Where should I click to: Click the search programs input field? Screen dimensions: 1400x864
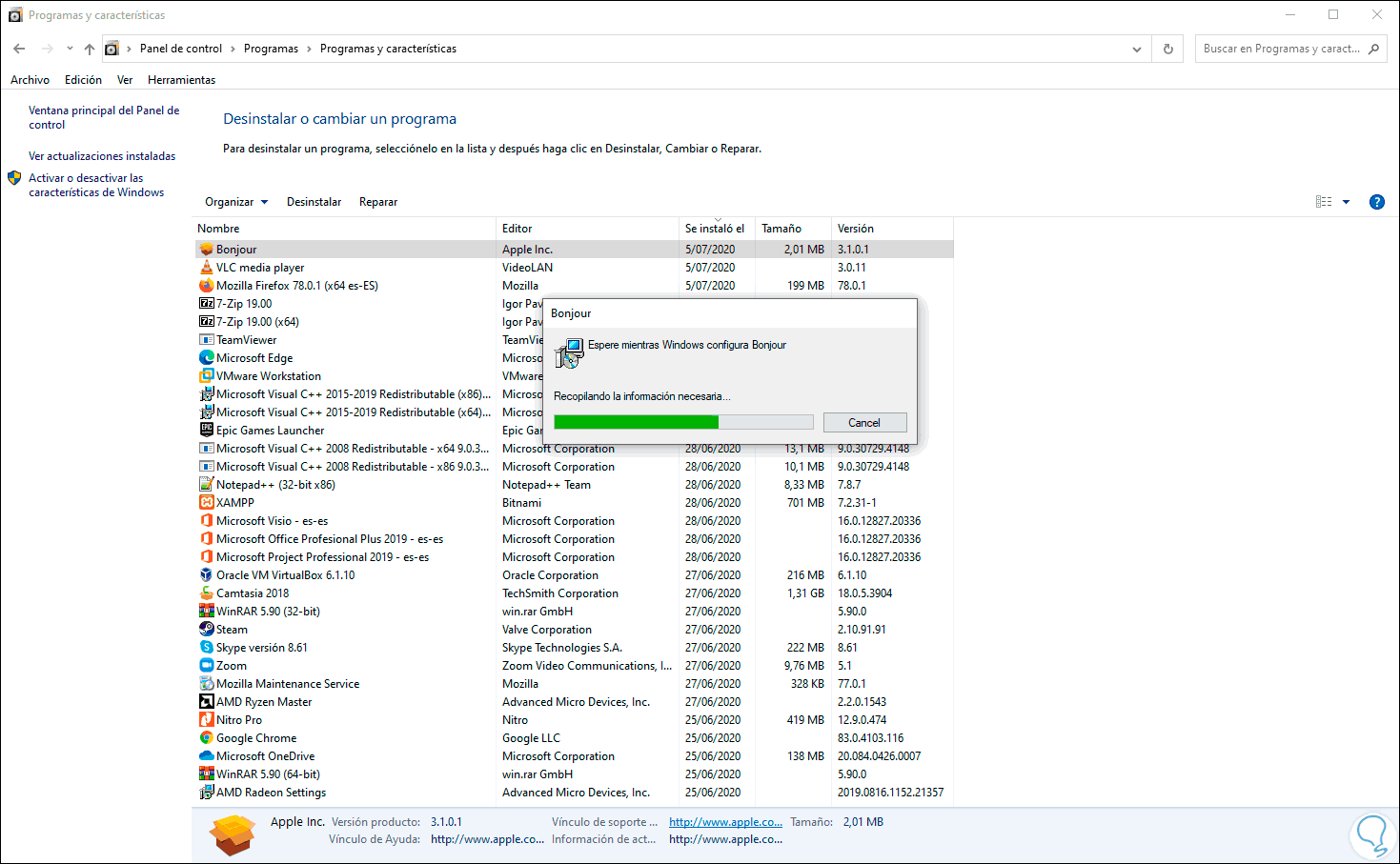[1283, 49]
